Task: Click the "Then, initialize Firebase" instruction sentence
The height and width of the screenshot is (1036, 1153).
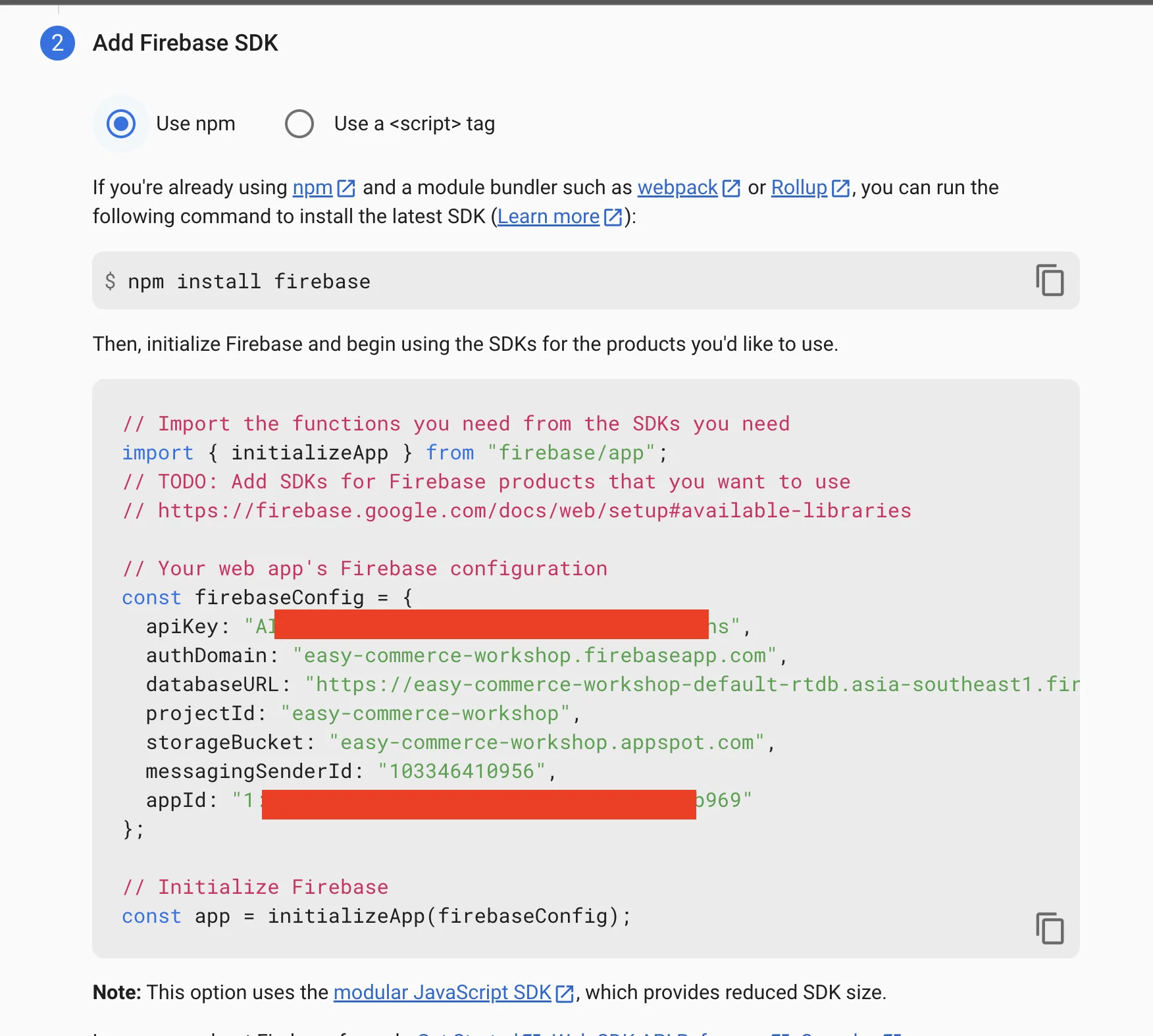Action: point(465,344)
